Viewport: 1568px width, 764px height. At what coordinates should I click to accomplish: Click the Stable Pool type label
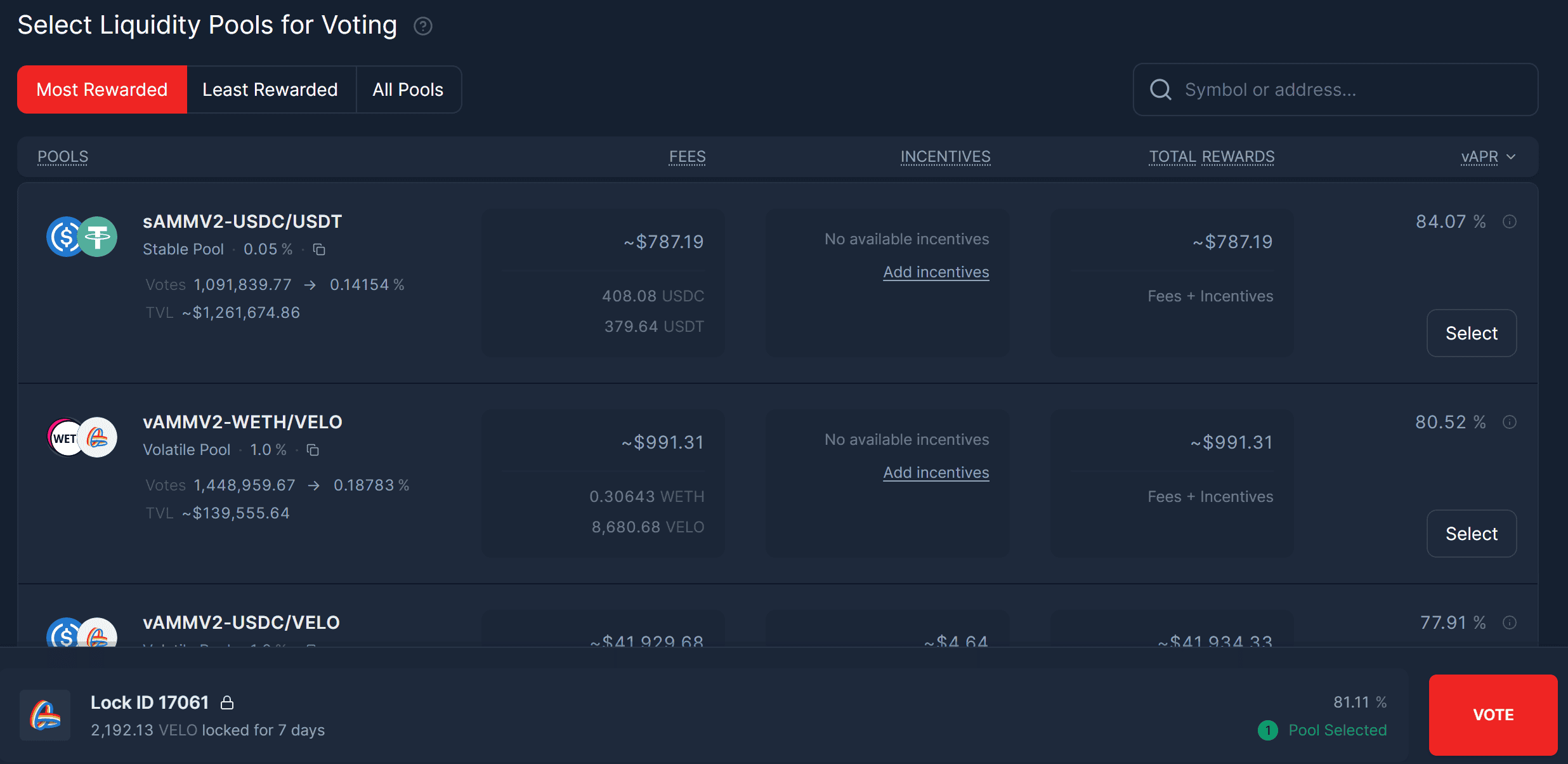click(x=183, y=249)
